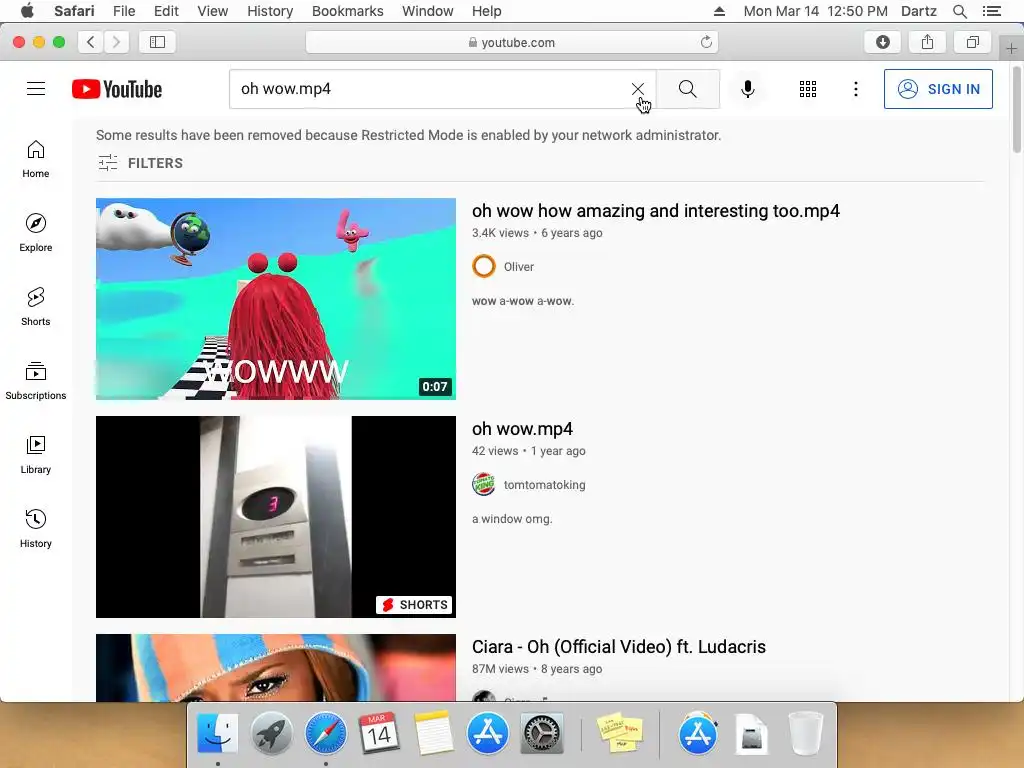The image size is (1024, 768).
Task: Show Safari downloads
Action: pyautogui.click(x=883, y=42)
